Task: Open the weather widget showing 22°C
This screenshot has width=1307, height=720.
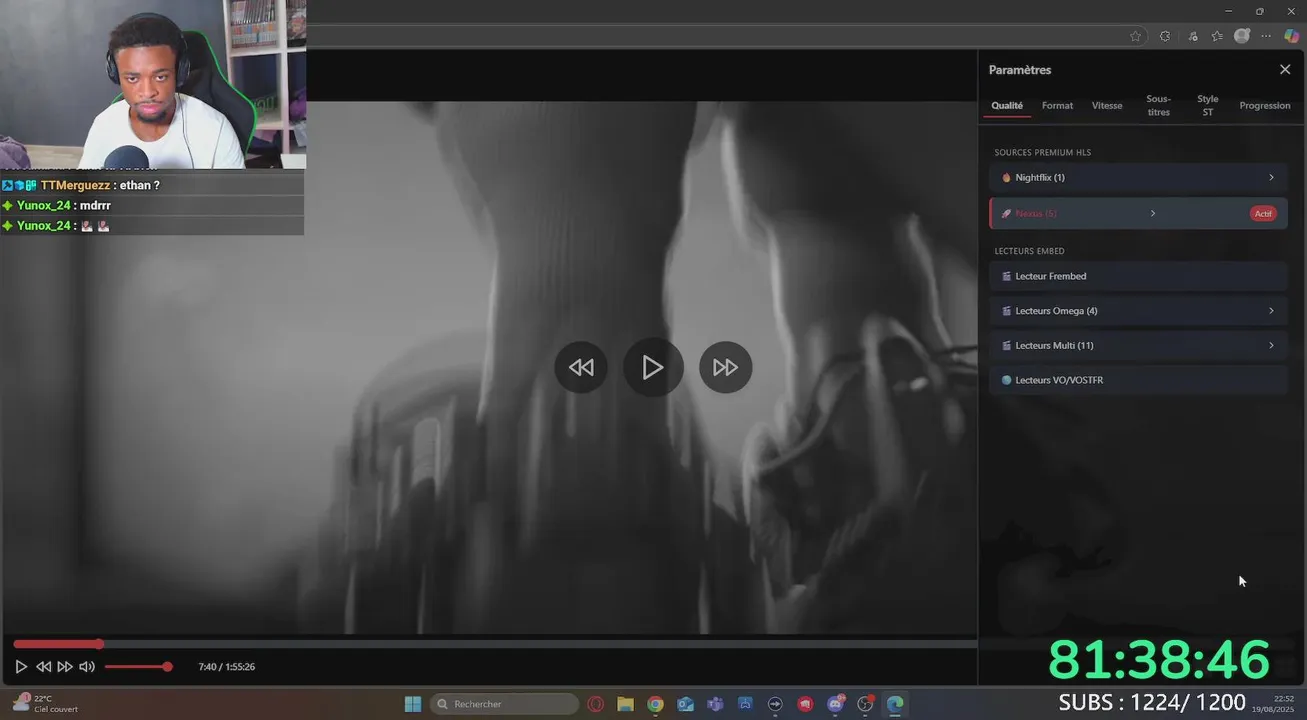Action: pos(45,703)
